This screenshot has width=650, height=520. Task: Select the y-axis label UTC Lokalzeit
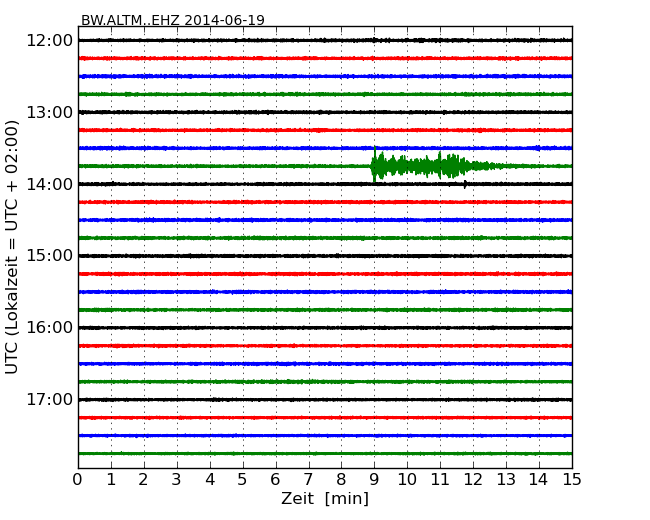[x=12, y=247]
